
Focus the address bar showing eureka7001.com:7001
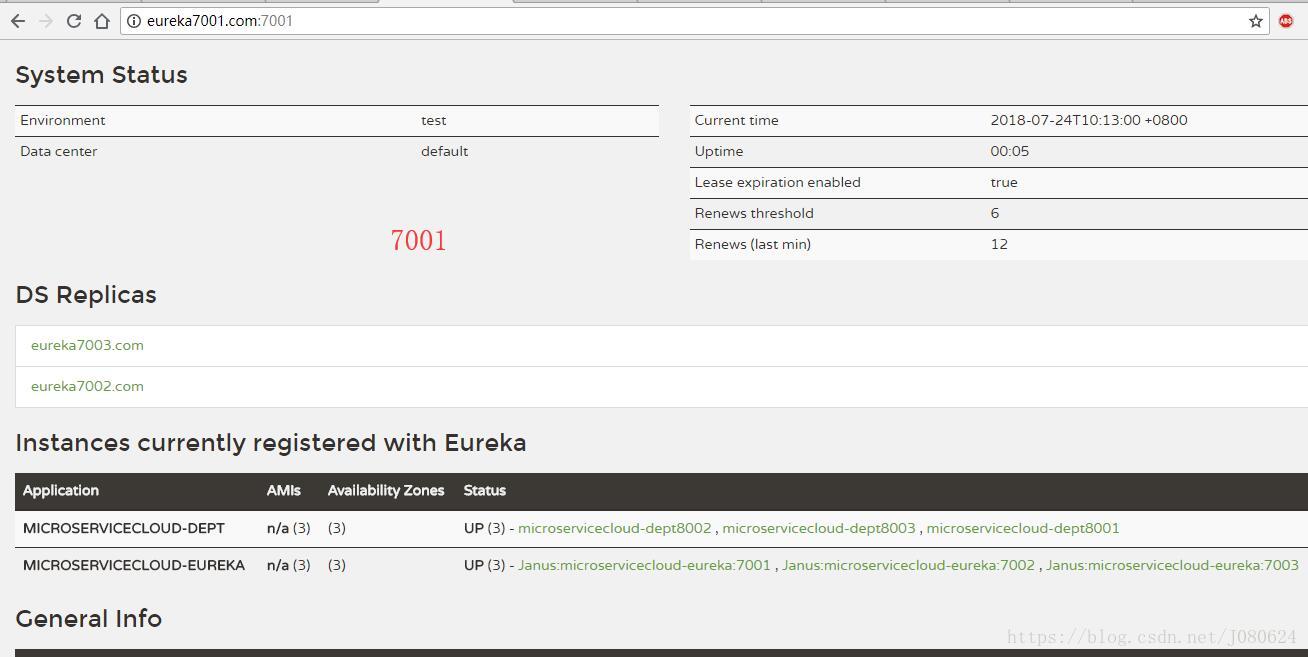pyautogui.click(x=694, y=21)
